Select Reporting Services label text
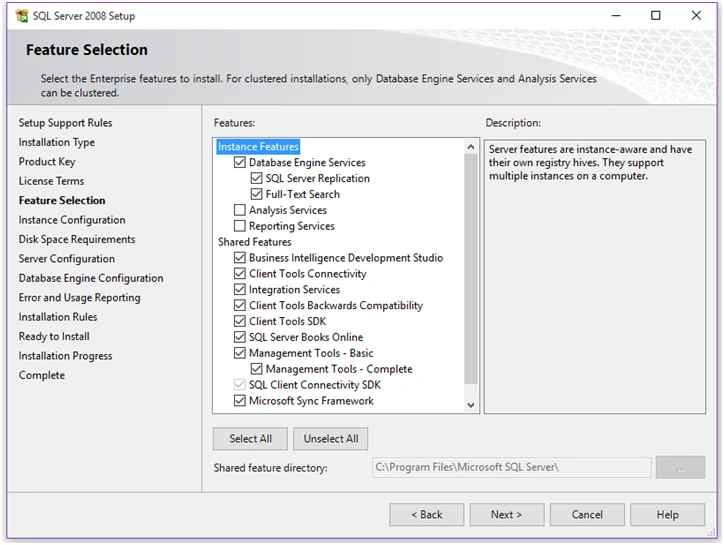 291,226
